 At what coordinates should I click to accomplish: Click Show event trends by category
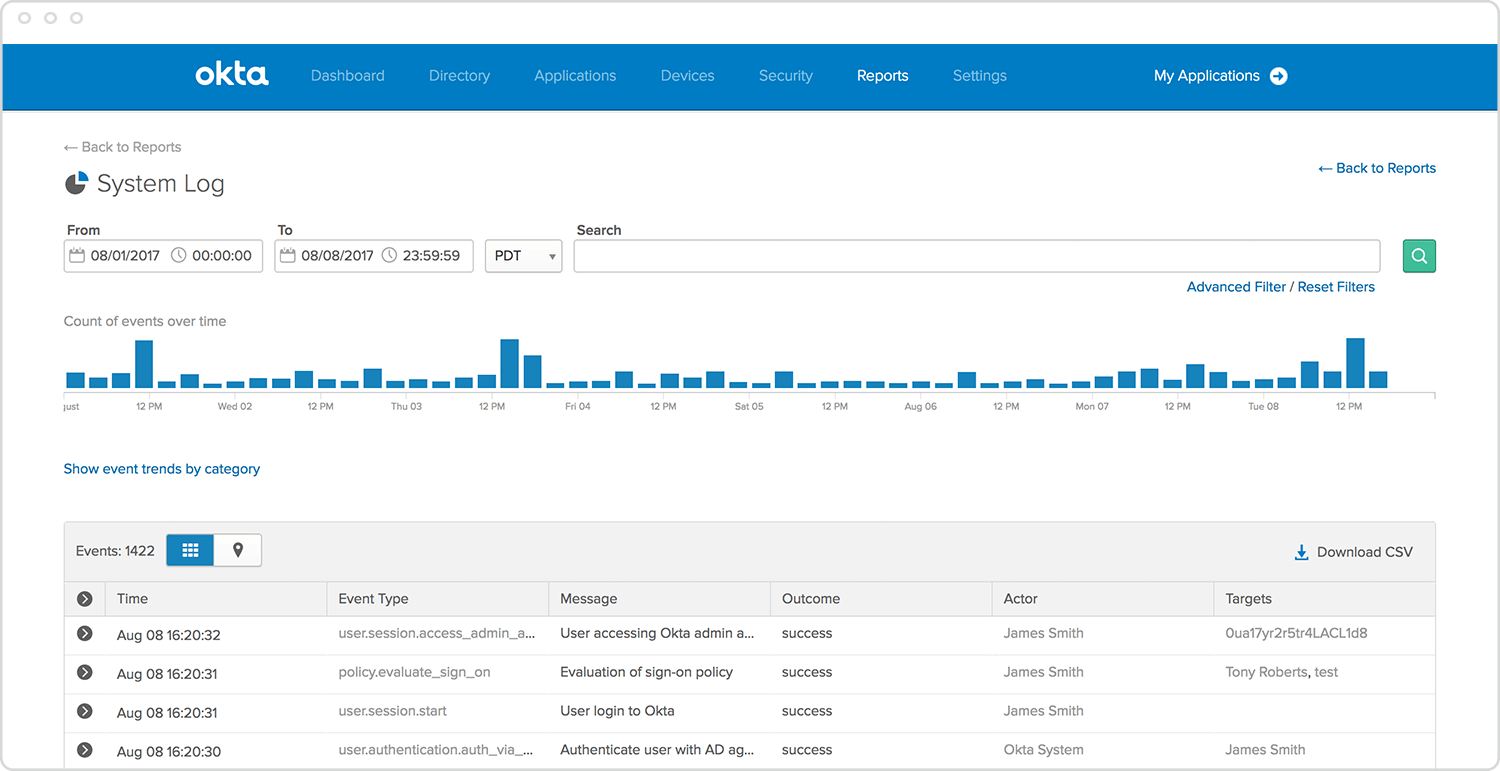(x=162, y=469)
